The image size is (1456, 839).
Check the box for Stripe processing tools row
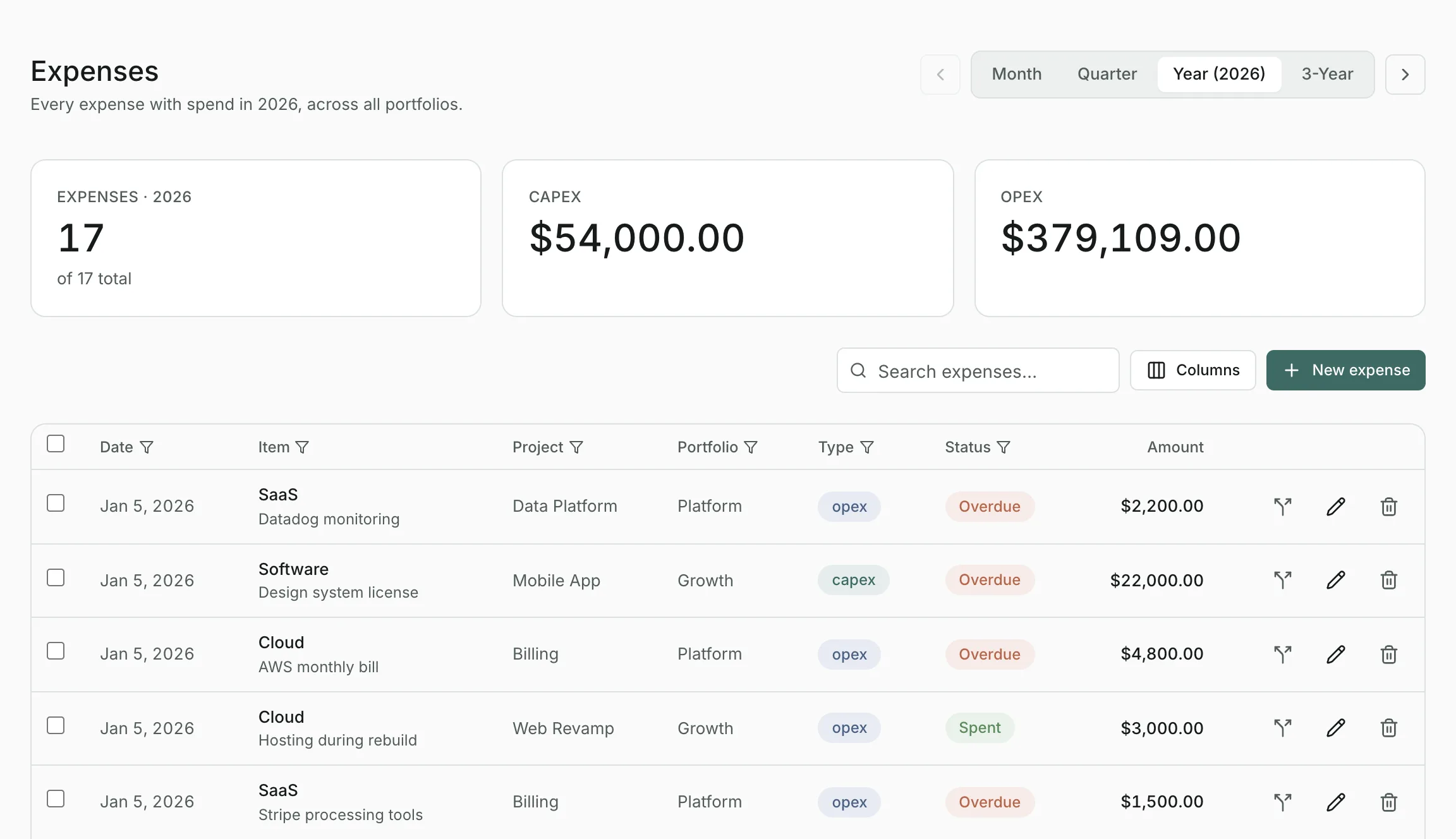click(x=56, y=799)
